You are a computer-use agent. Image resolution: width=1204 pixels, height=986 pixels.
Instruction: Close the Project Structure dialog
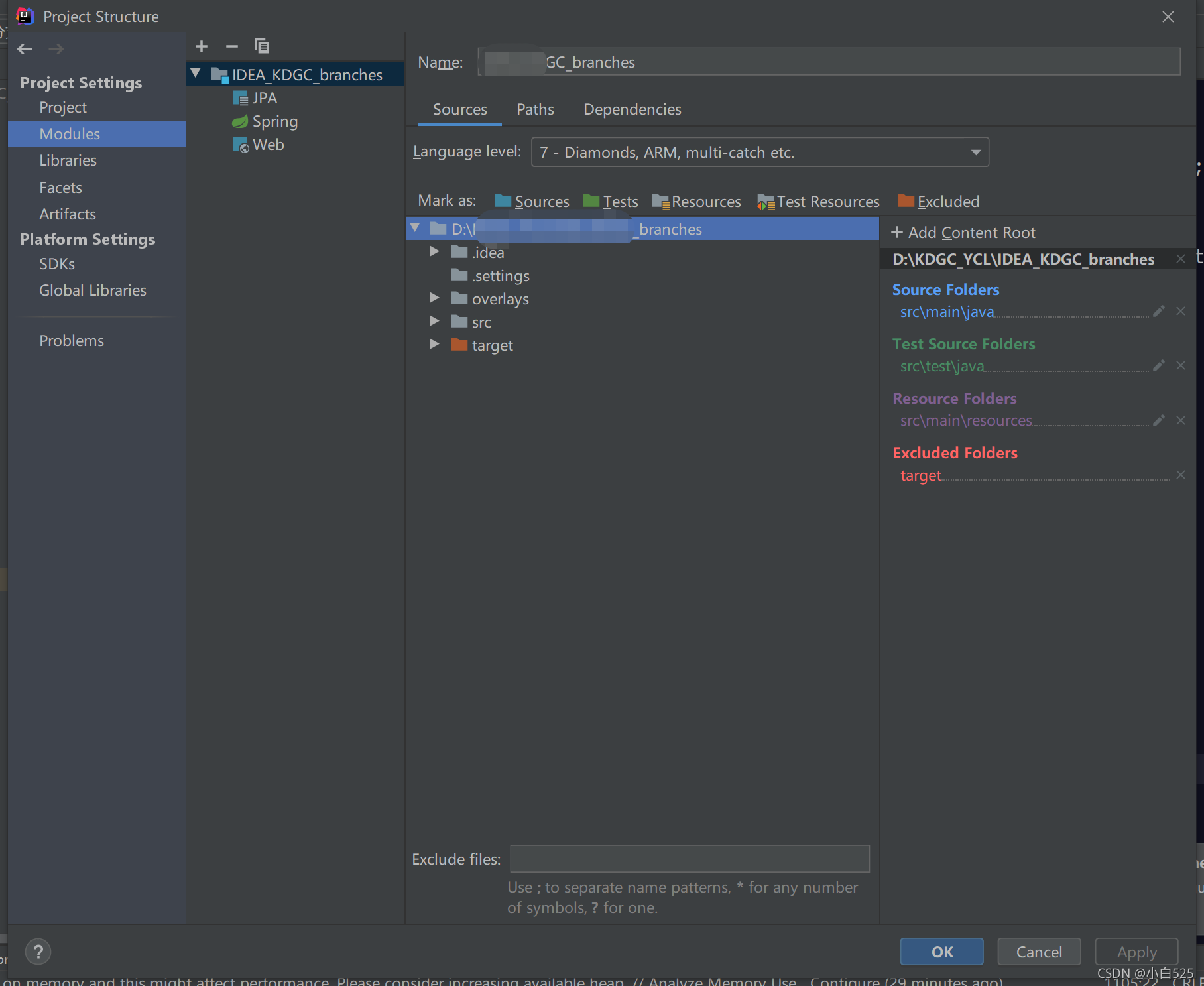pos(1168,17)
